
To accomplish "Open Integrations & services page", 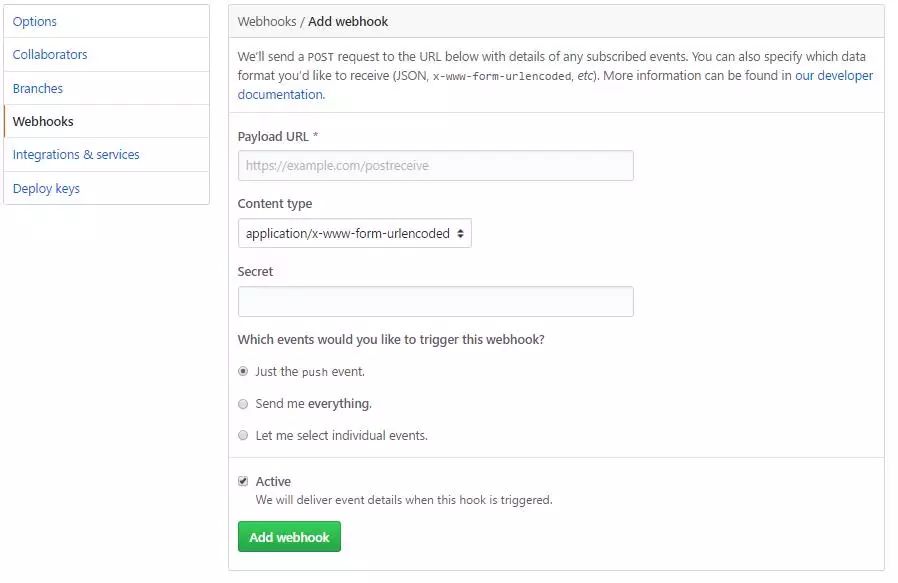I will [106, 155].
